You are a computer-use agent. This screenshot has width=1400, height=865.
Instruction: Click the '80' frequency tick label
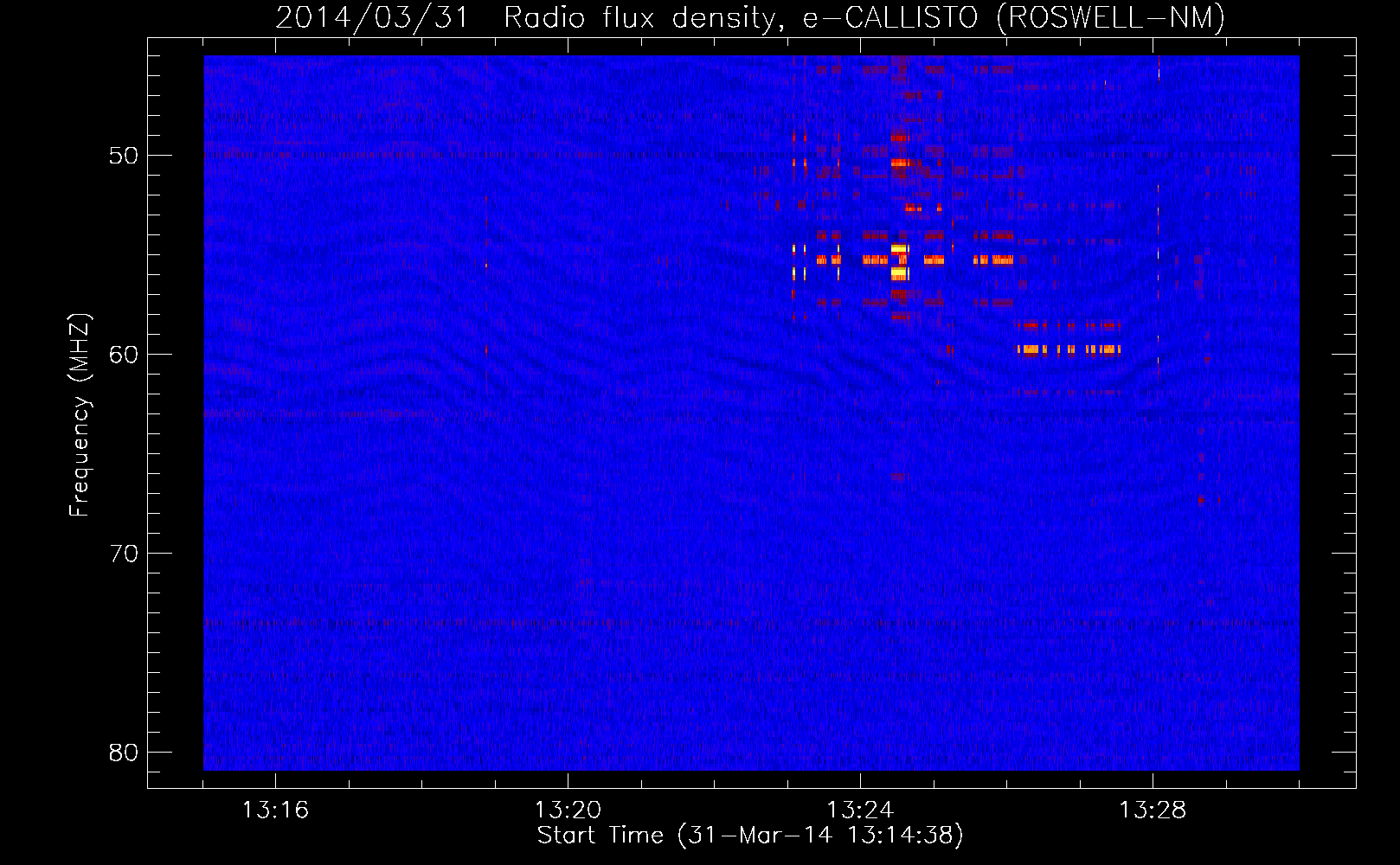(x=124, y=753)
